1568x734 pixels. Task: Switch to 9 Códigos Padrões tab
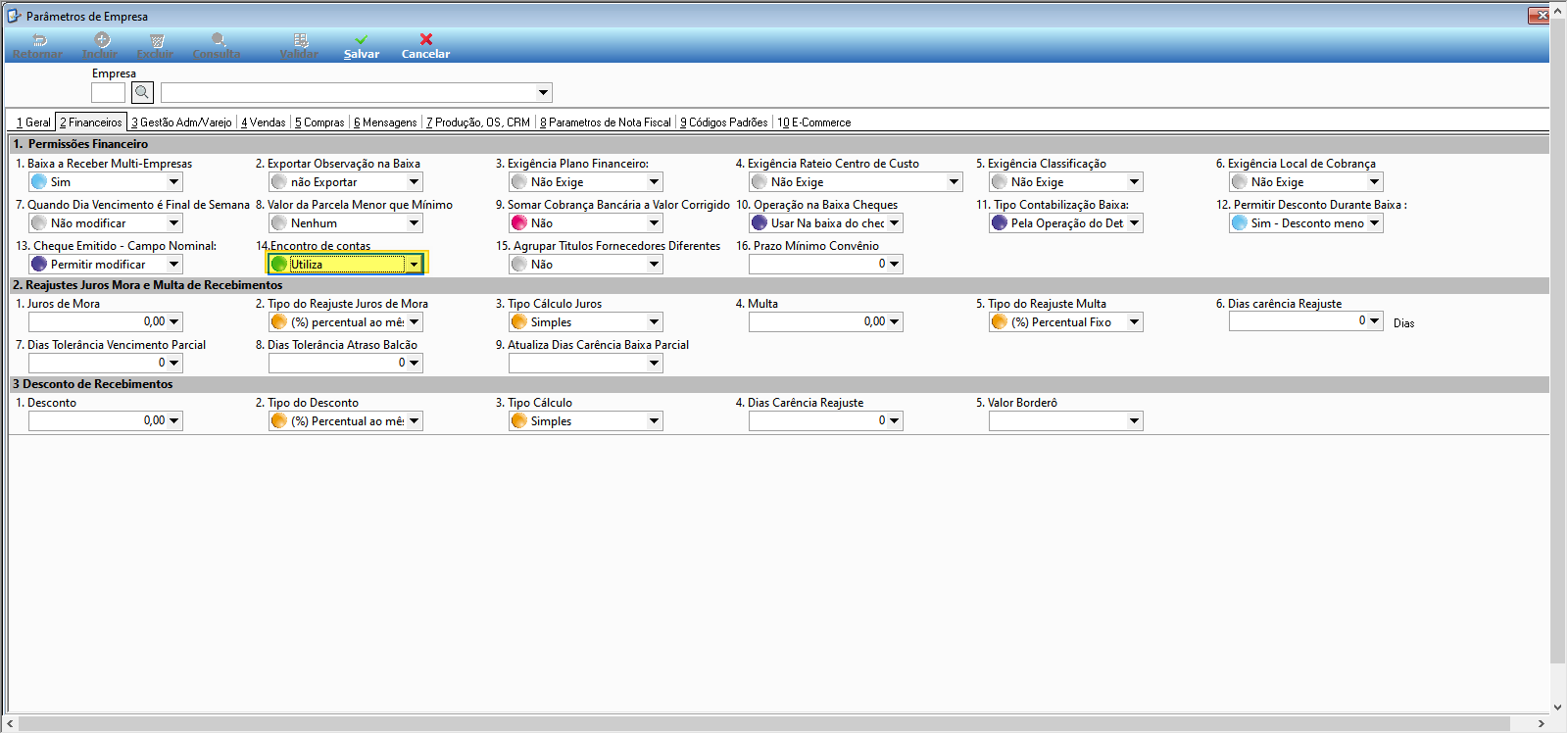tap(724, 122)
